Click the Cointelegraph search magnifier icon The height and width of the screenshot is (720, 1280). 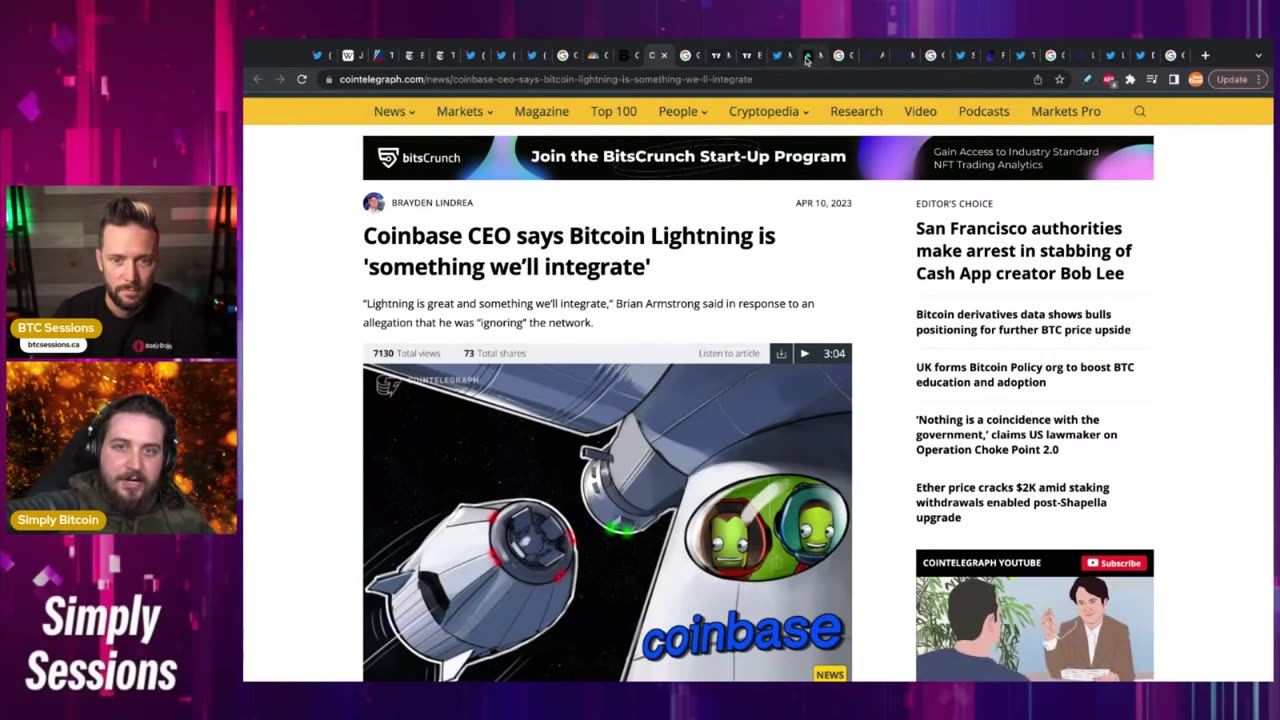[x=1140, y=111]
